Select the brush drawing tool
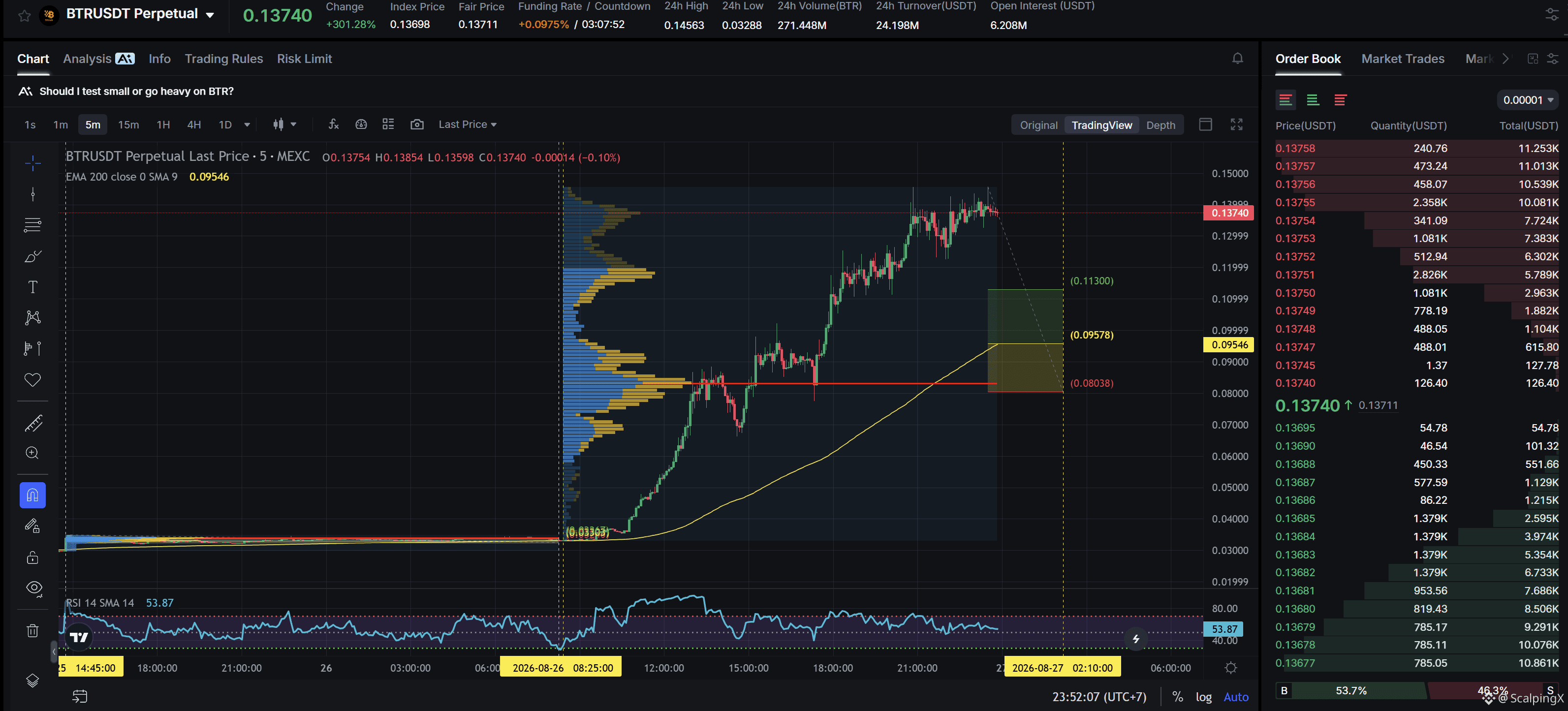This screenshot has width=1568, height=711. [33, 256]
